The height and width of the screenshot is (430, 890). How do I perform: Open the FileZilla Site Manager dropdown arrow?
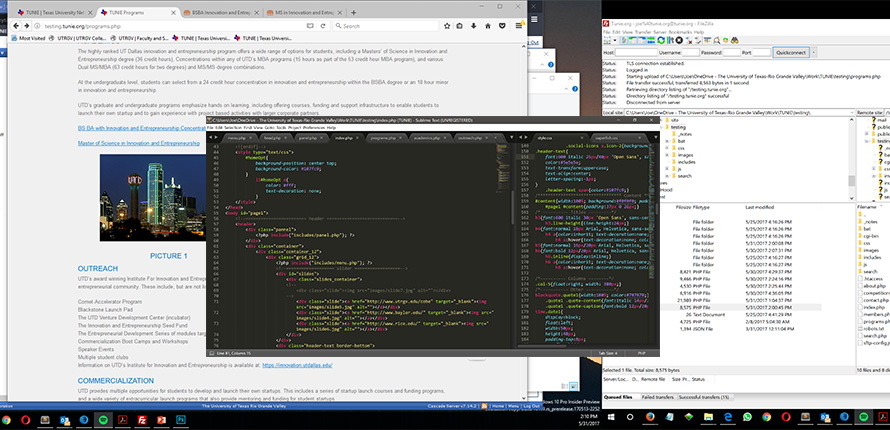[x=614, y=38]
